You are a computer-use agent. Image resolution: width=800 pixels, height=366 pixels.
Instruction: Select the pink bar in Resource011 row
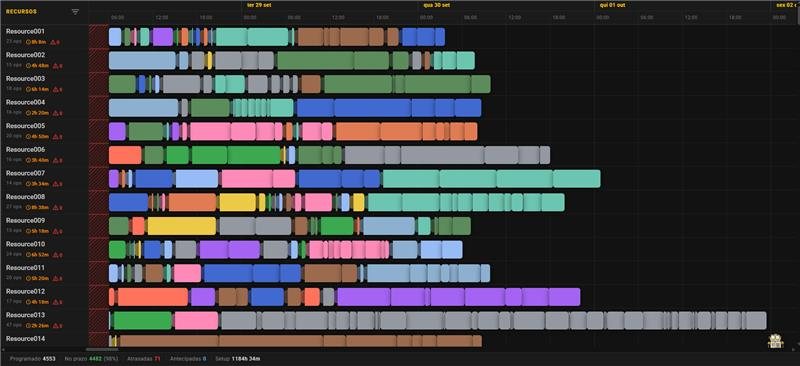pyautogui.click(x=187, y=273)
